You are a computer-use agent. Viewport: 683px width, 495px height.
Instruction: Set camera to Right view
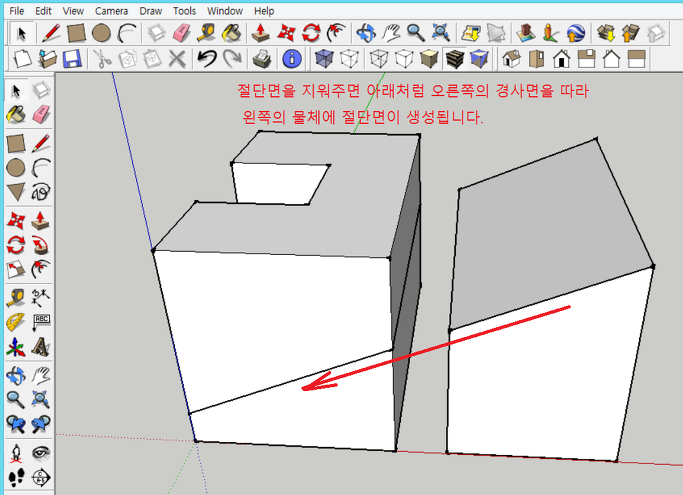[586, 59]
